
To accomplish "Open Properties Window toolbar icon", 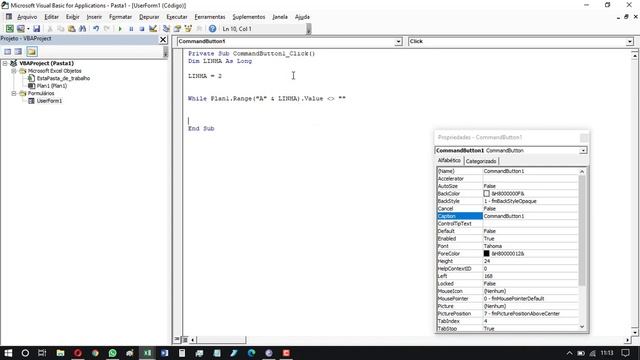I will point(177,29).
